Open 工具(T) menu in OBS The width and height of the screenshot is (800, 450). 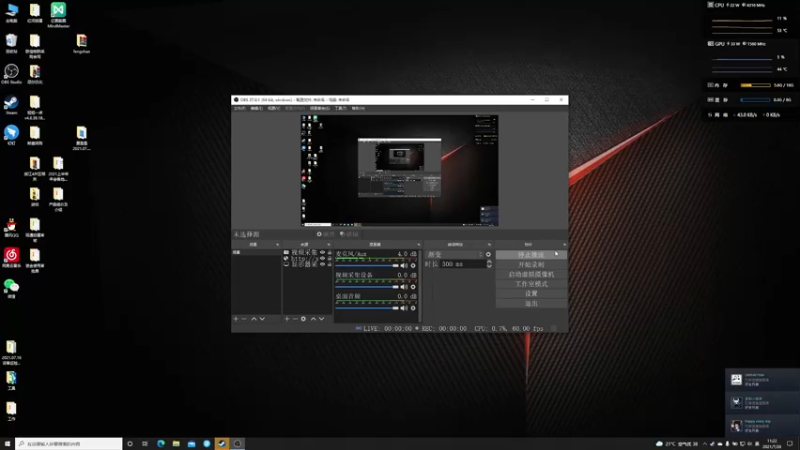click(x=340, y=108)
